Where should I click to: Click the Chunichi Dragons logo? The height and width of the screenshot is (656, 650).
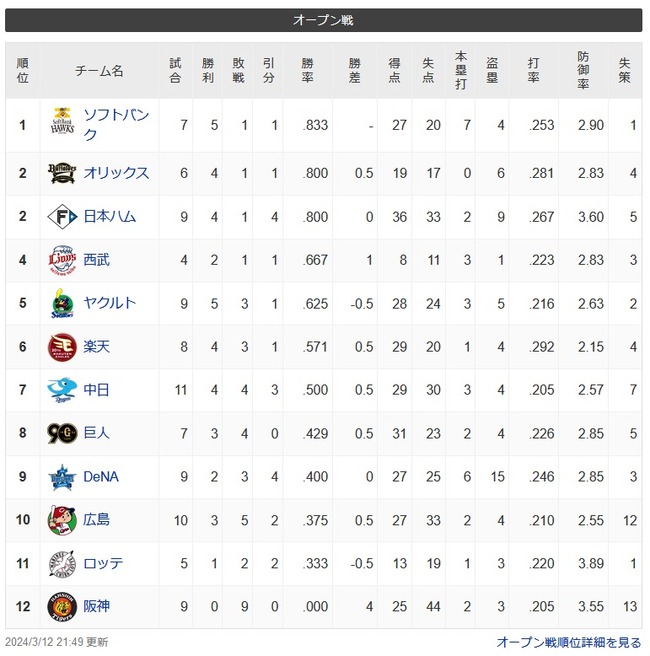pyautogui.click(x=62, y=390)
